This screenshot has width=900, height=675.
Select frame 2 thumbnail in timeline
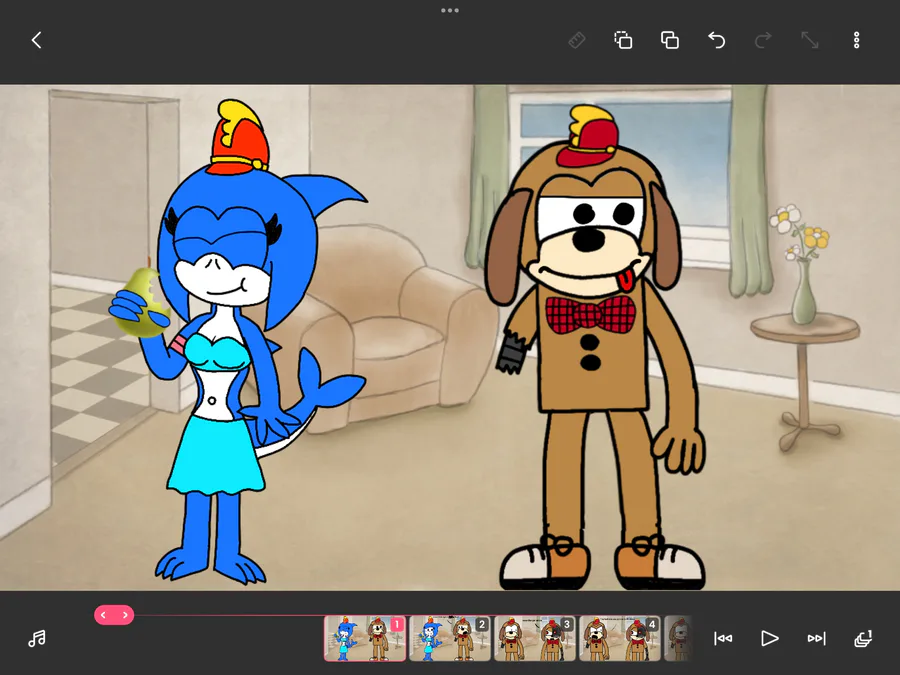click(x=450, y=638)
